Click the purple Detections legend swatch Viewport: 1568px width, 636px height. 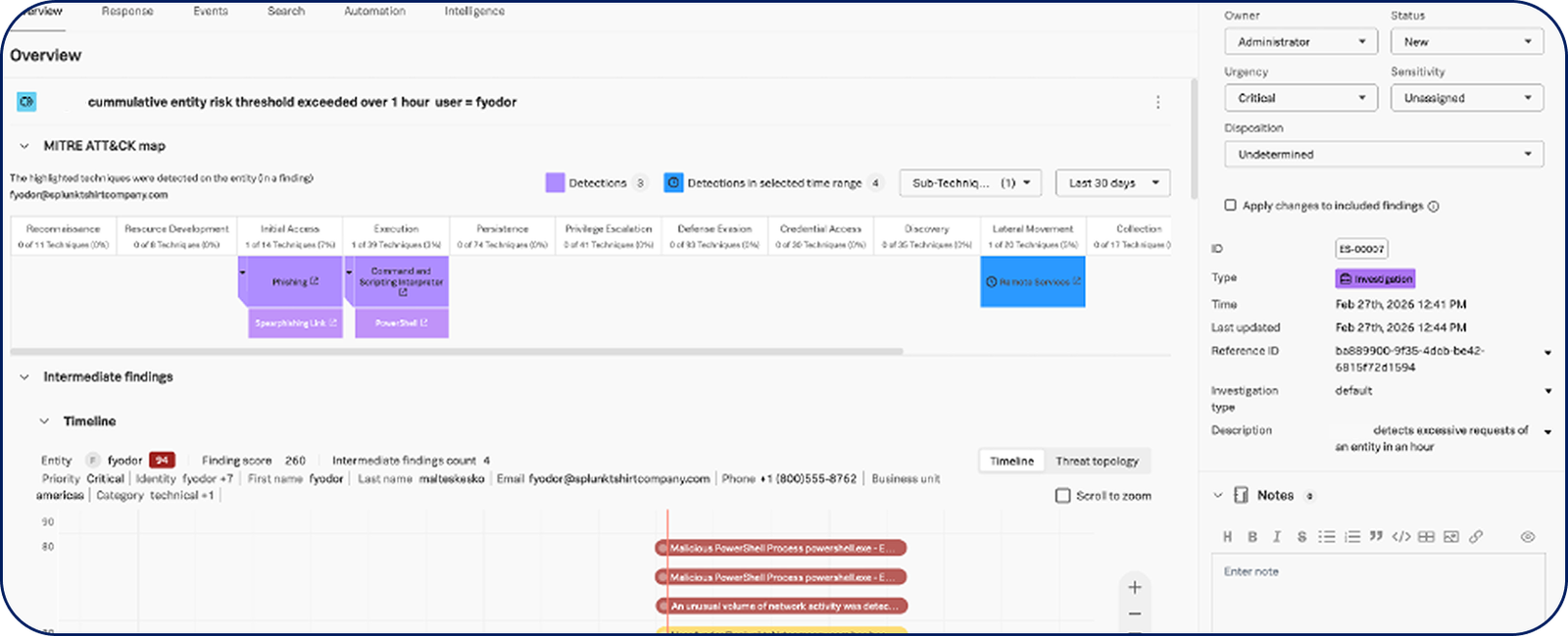555,183
